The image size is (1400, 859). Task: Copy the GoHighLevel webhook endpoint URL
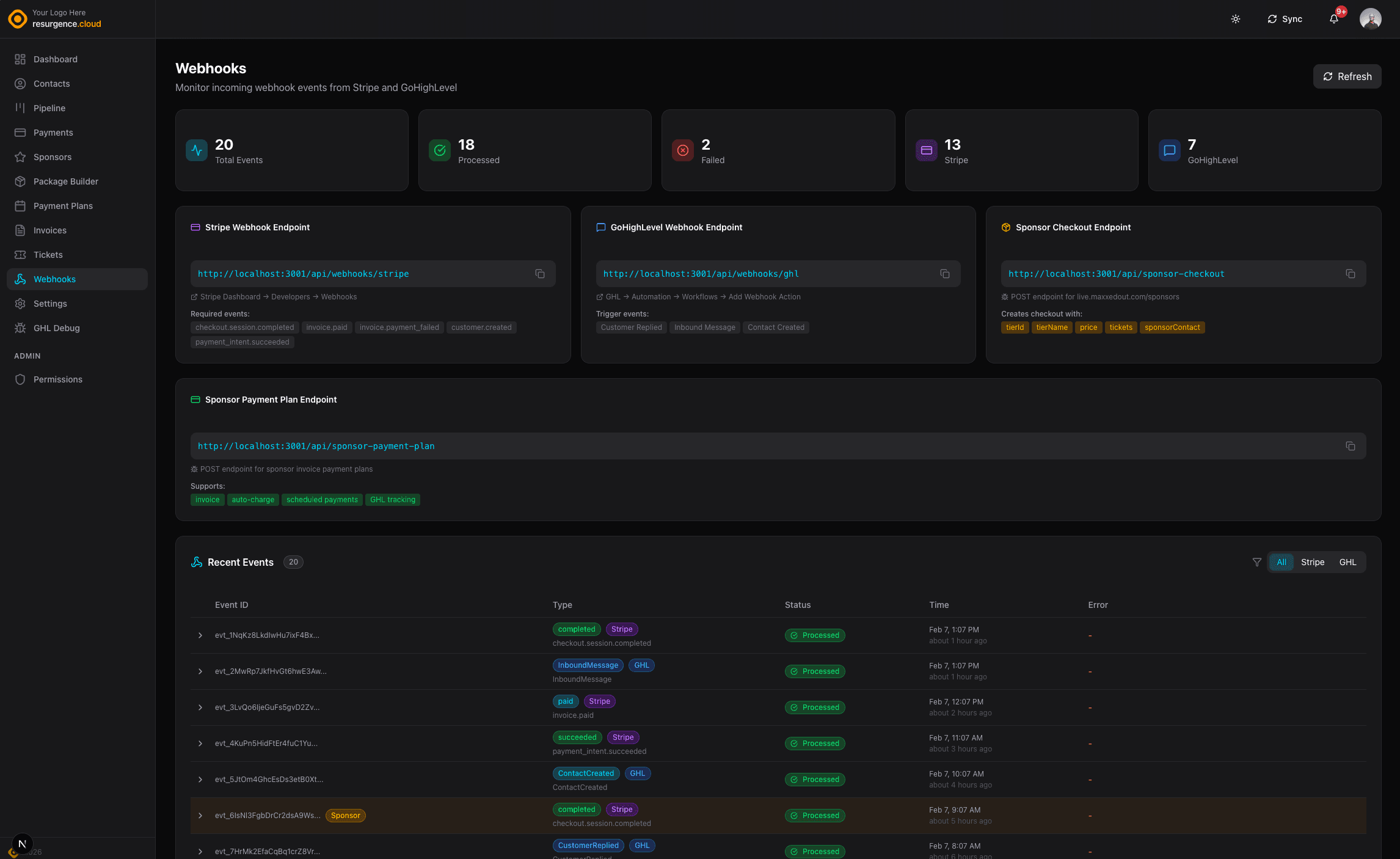(x=945, y=274)
